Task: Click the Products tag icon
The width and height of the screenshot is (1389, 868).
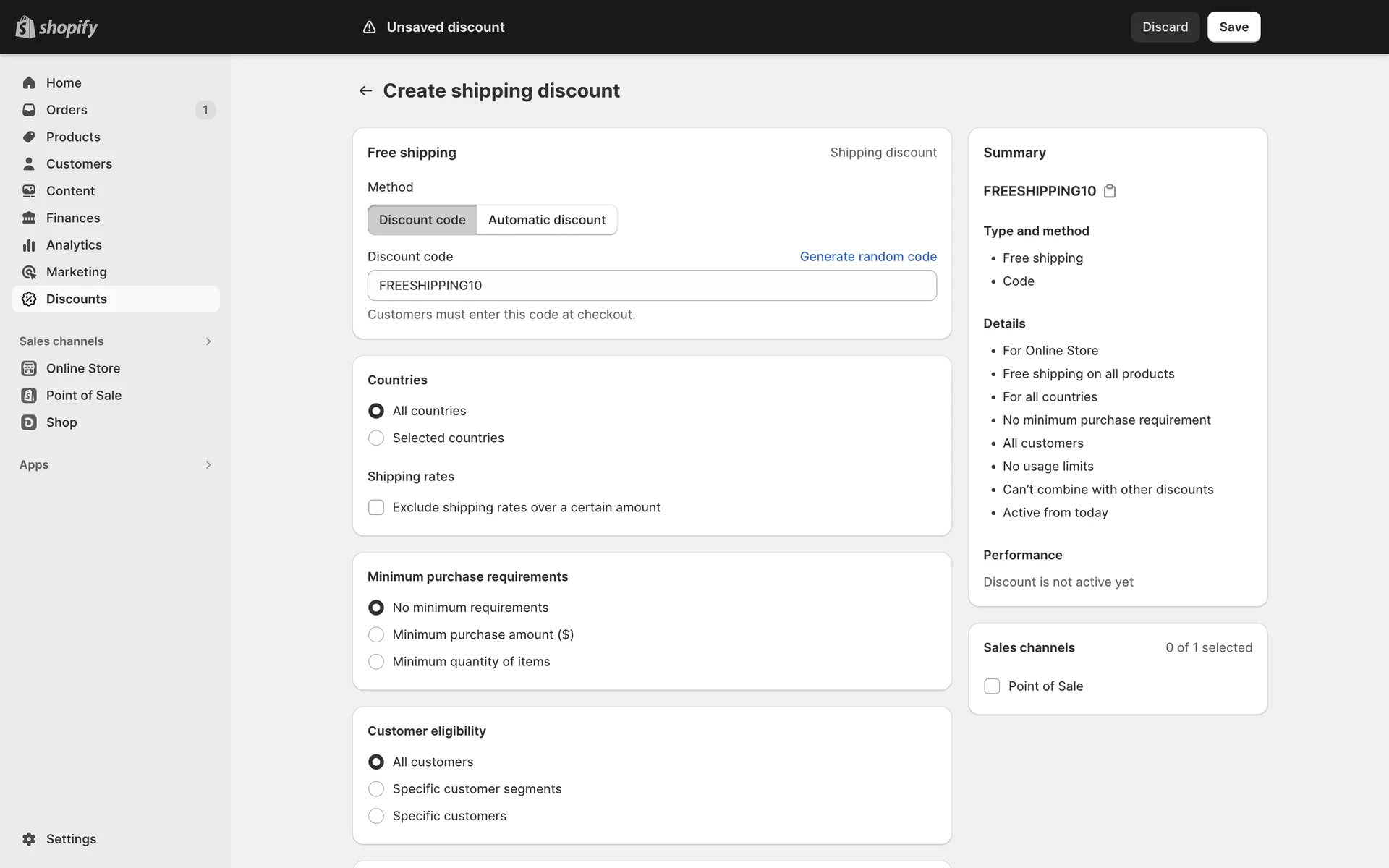Action: pyautogui.click(x=29, y=137)
